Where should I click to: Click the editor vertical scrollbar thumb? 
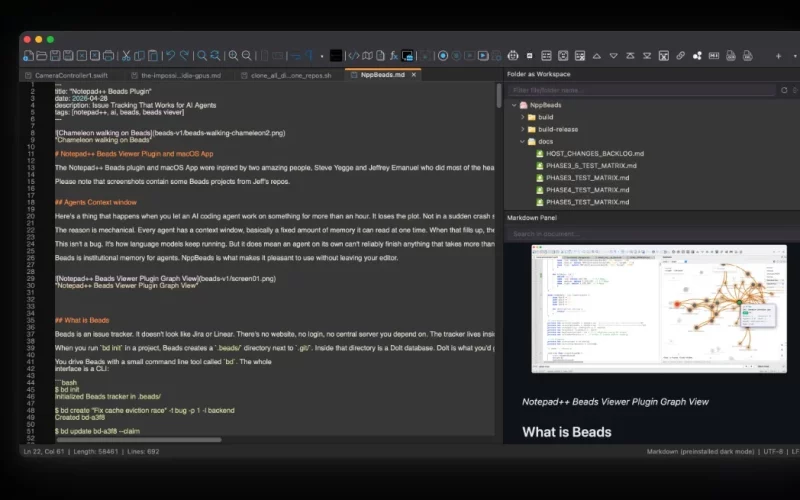499,95
